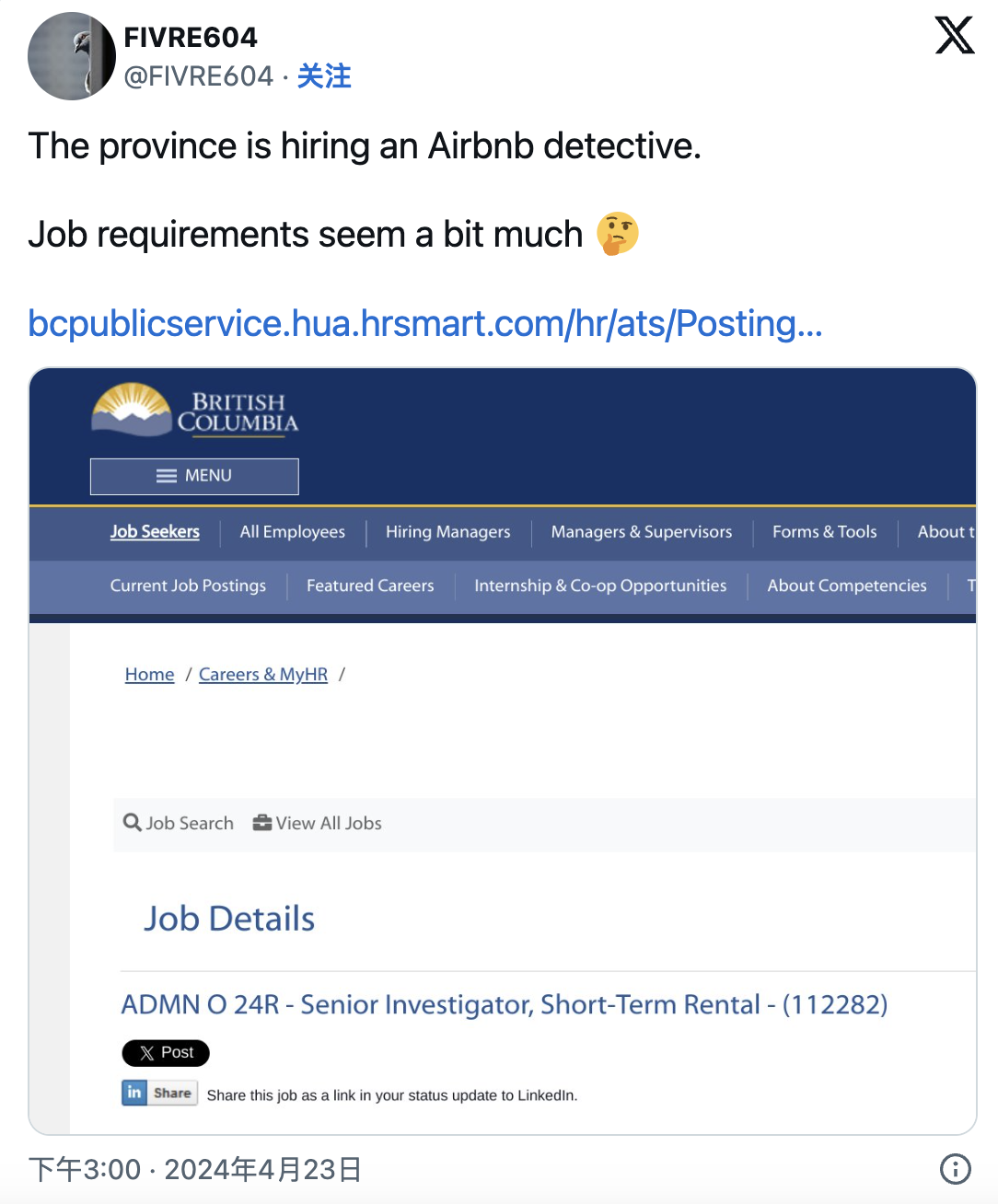Open the FIVRE604 profile avatar
The image size is (998, 1204).
coord(72,56)
